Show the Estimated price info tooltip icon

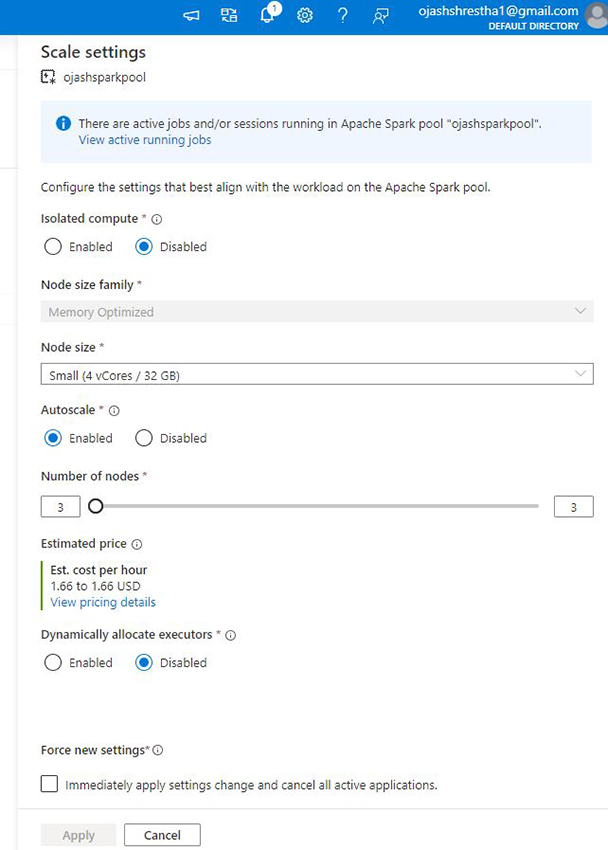(x=137, y=545)
